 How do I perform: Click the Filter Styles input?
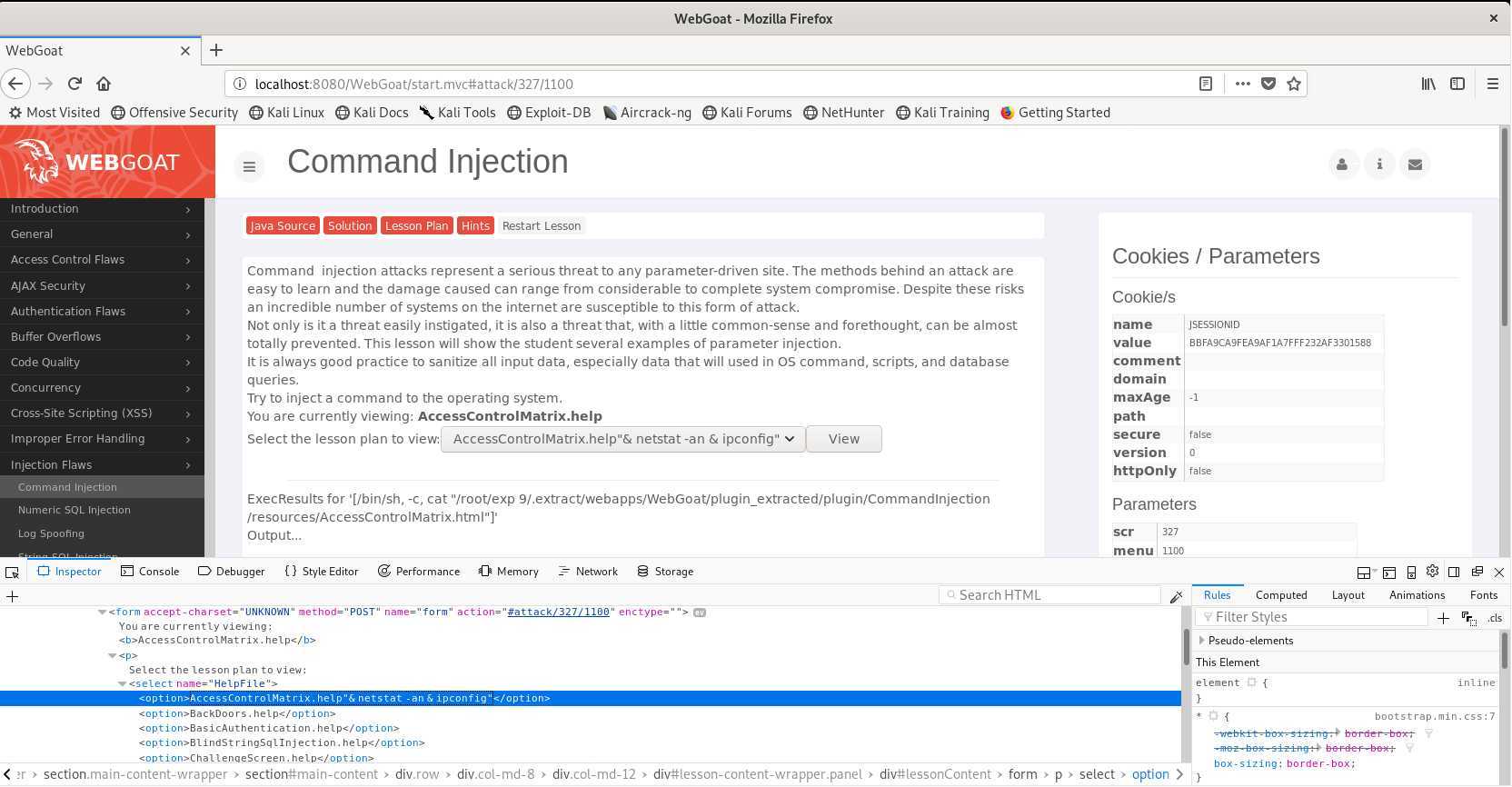pos(1312,617)
